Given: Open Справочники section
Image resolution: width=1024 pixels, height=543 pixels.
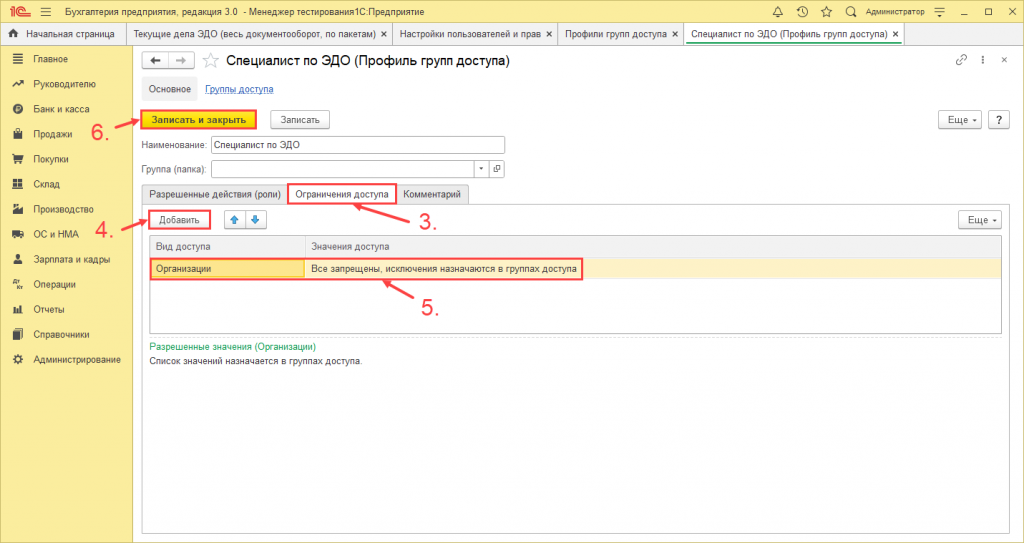Looking at the screenshot, I should coord(61,335).
